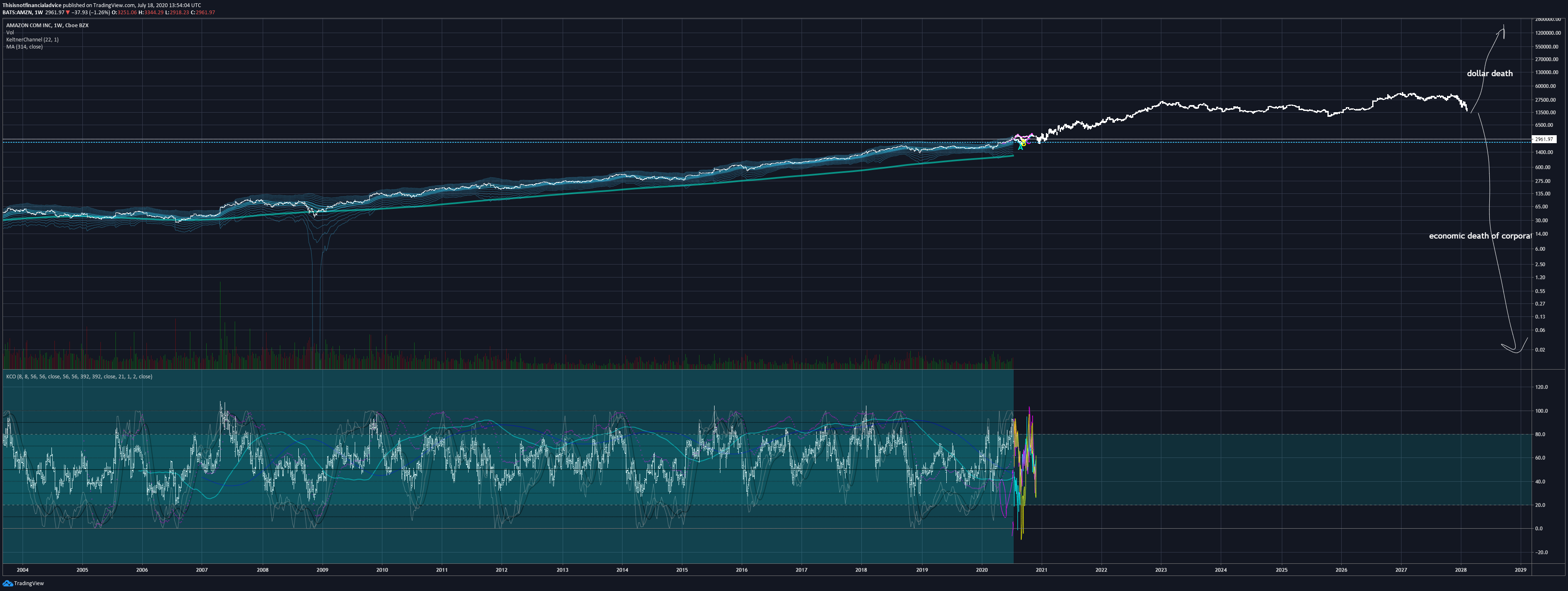Click the 2026 label on time axis

click(x=1341, y=570)
